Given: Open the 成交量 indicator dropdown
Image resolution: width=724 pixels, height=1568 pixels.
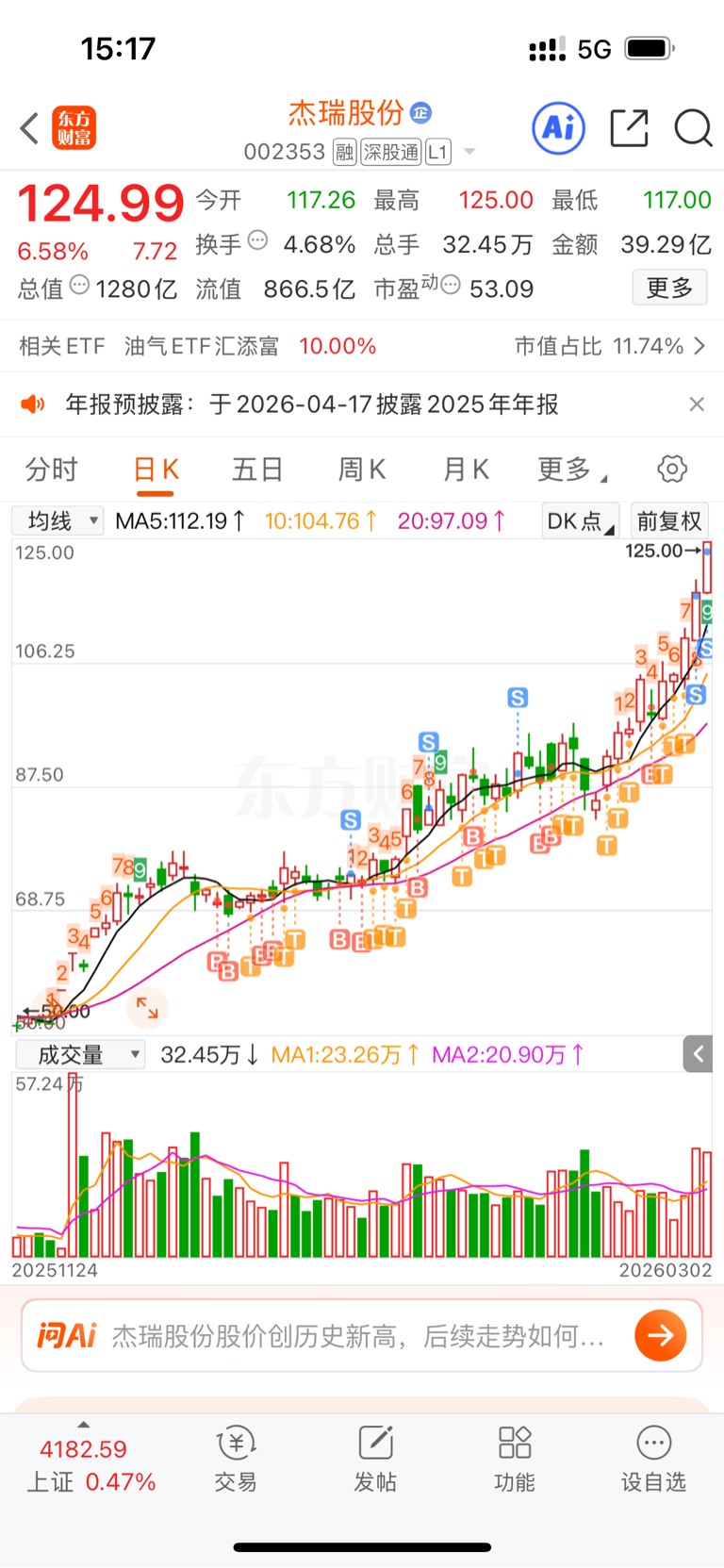Looking at the screenshot, I should 80,1054.
